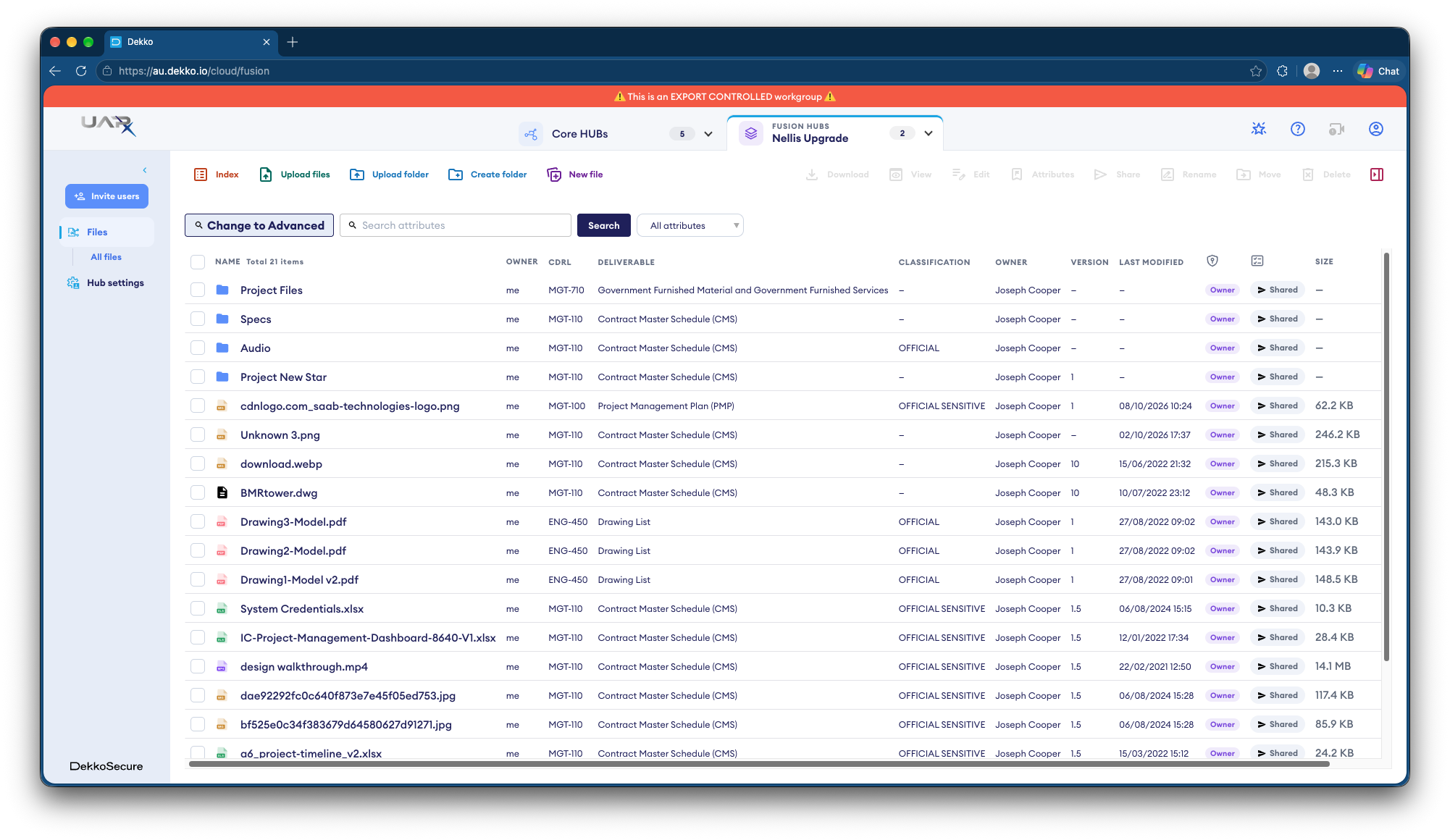Click the Invite users button

pyautogui.click(x=107, y=196)
